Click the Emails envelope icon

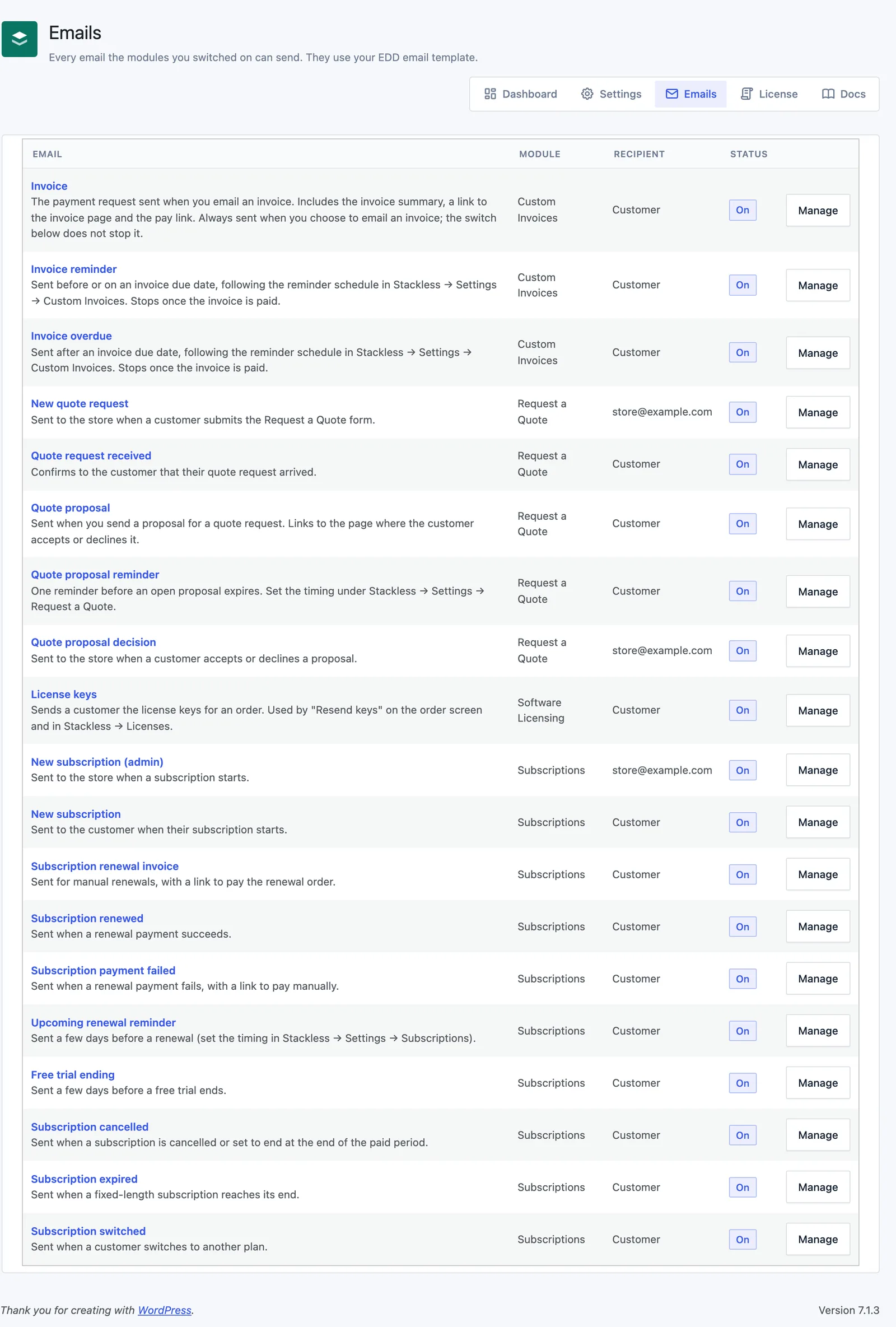671,94
